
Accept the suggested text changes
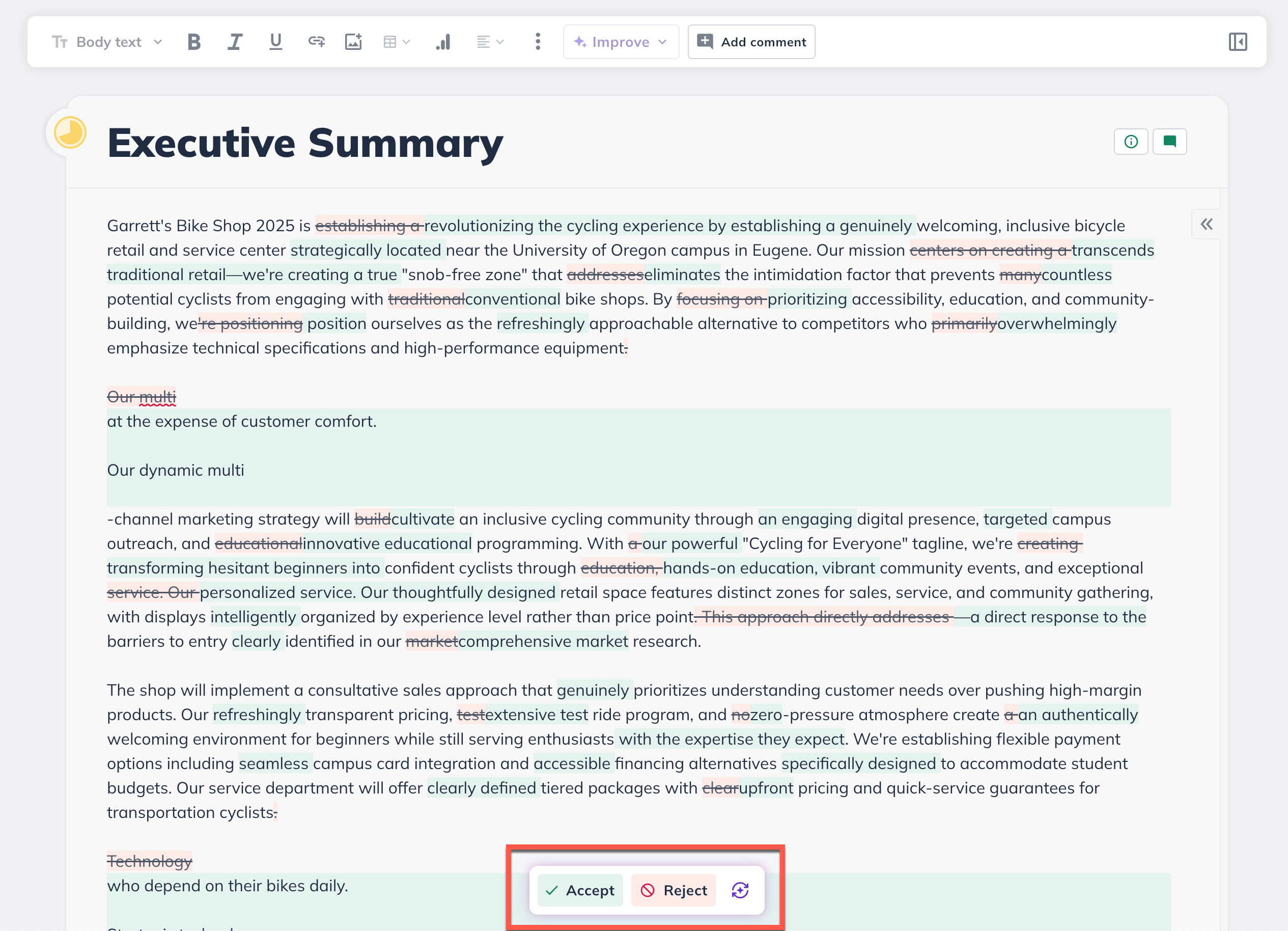[579, 890]
